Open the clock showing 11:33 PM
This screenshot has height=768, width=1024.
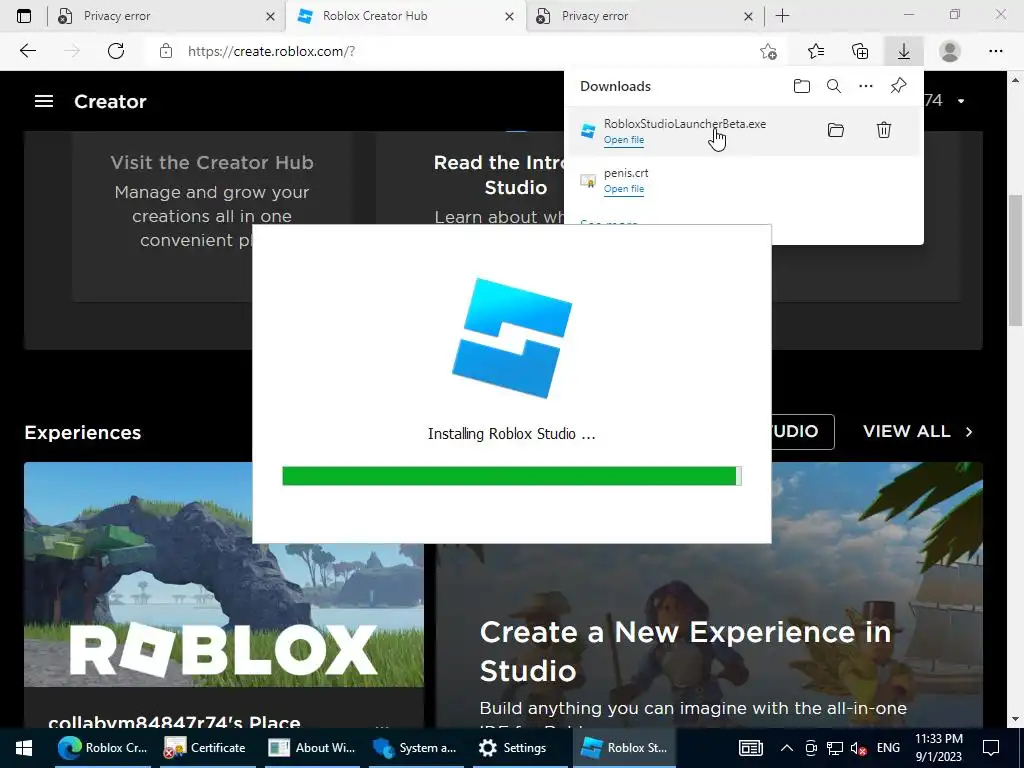(x=938, y=748)
